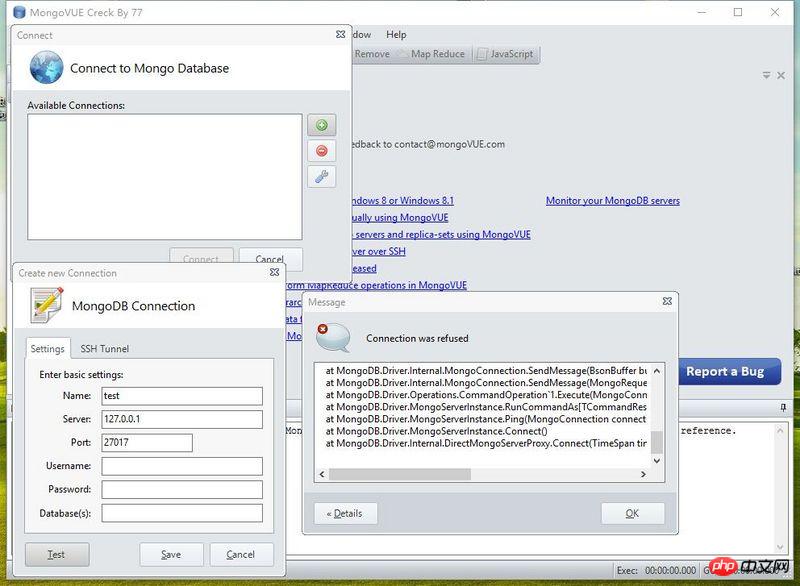Image resolution: width=800 pixels, height=586 pixels.
Task: Click the MongoVUE window title bar icon
Action: tap(19, 12)
